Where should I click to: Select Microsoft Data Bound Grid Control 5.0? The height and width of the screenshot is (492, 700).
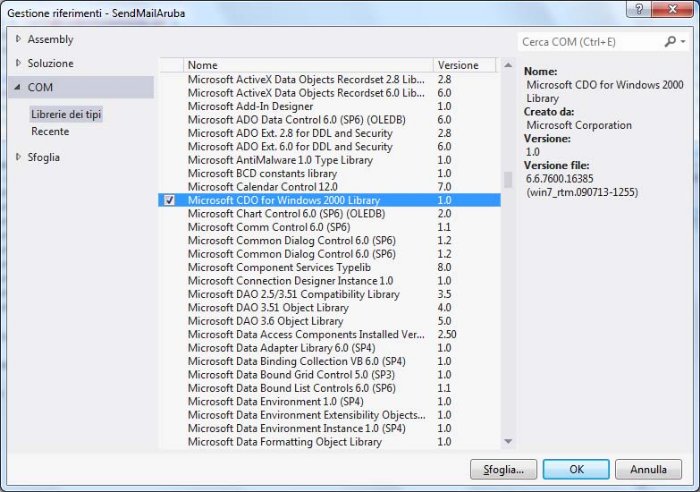[329, 375]
